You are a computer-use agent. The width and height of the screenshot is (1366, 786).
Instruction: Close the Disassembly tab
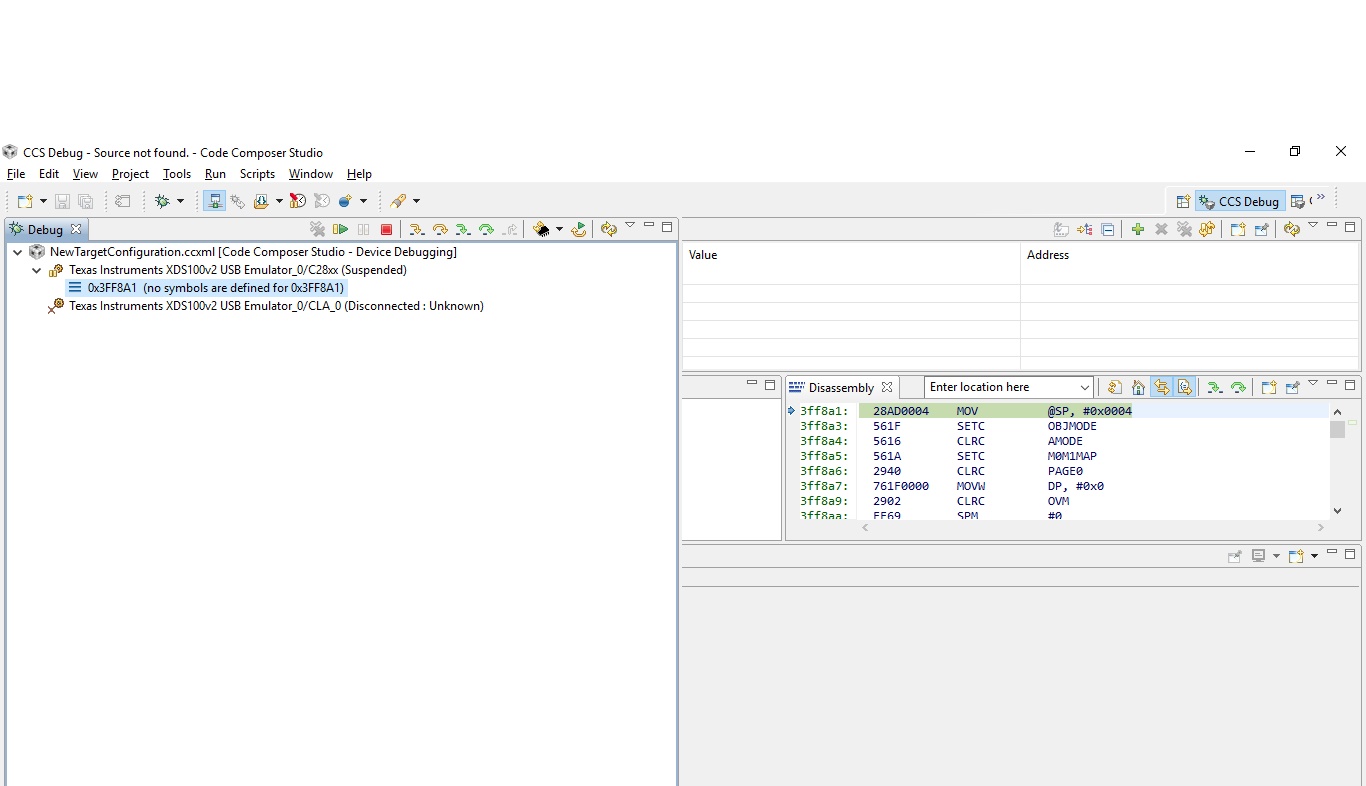point(887,387)
